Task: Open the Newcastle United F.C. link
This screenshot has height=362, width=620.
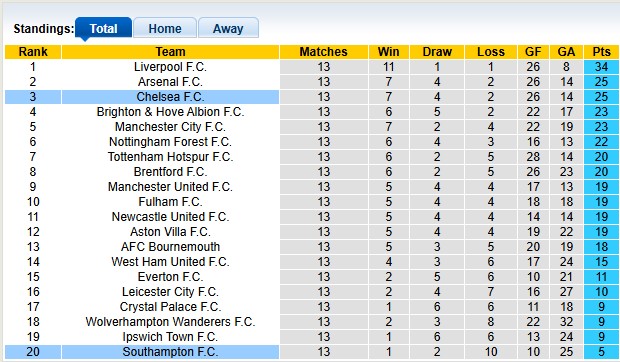Action: [x=170, y=217]
